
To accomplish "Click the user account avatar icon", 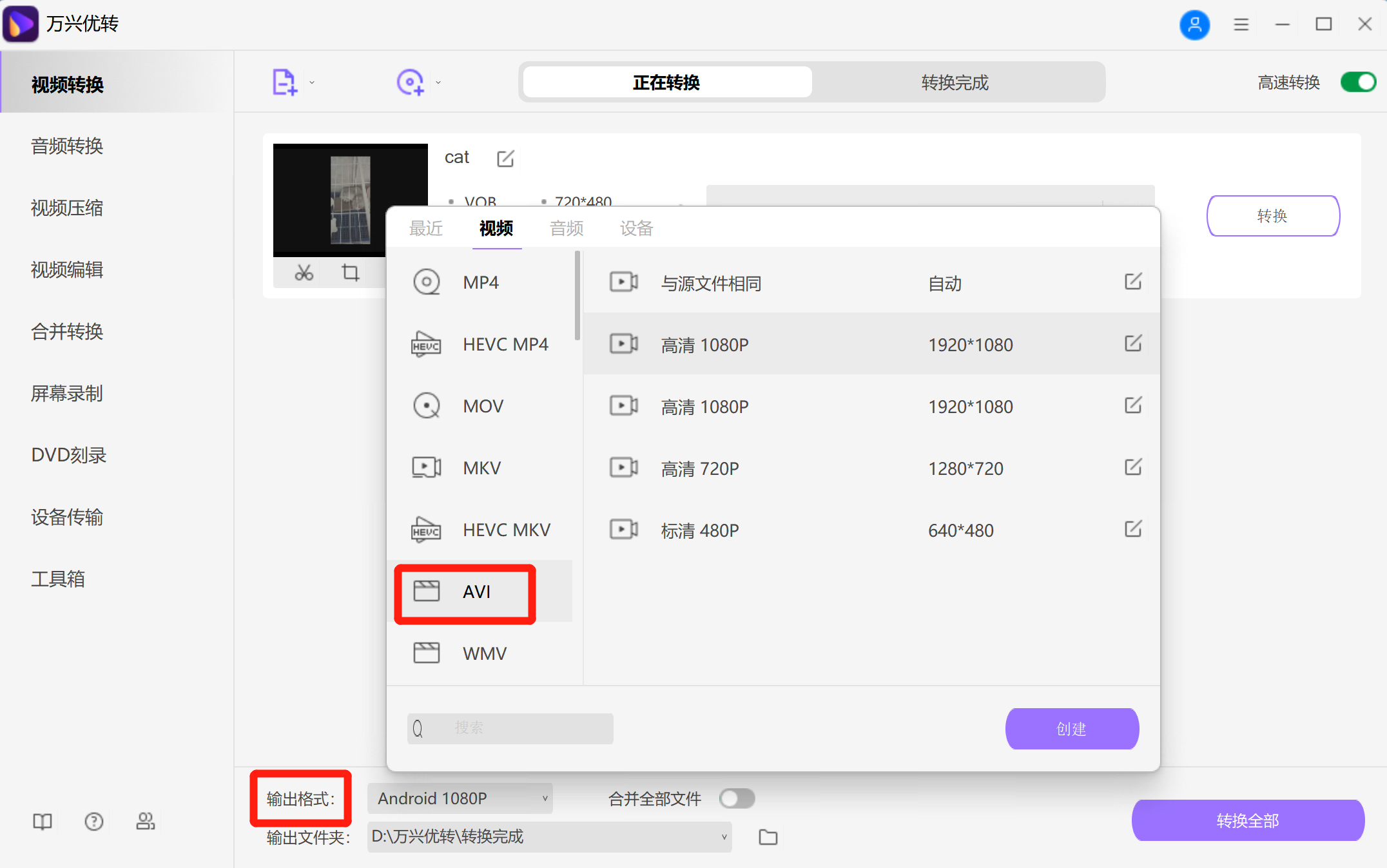I will pos(1195,24).
